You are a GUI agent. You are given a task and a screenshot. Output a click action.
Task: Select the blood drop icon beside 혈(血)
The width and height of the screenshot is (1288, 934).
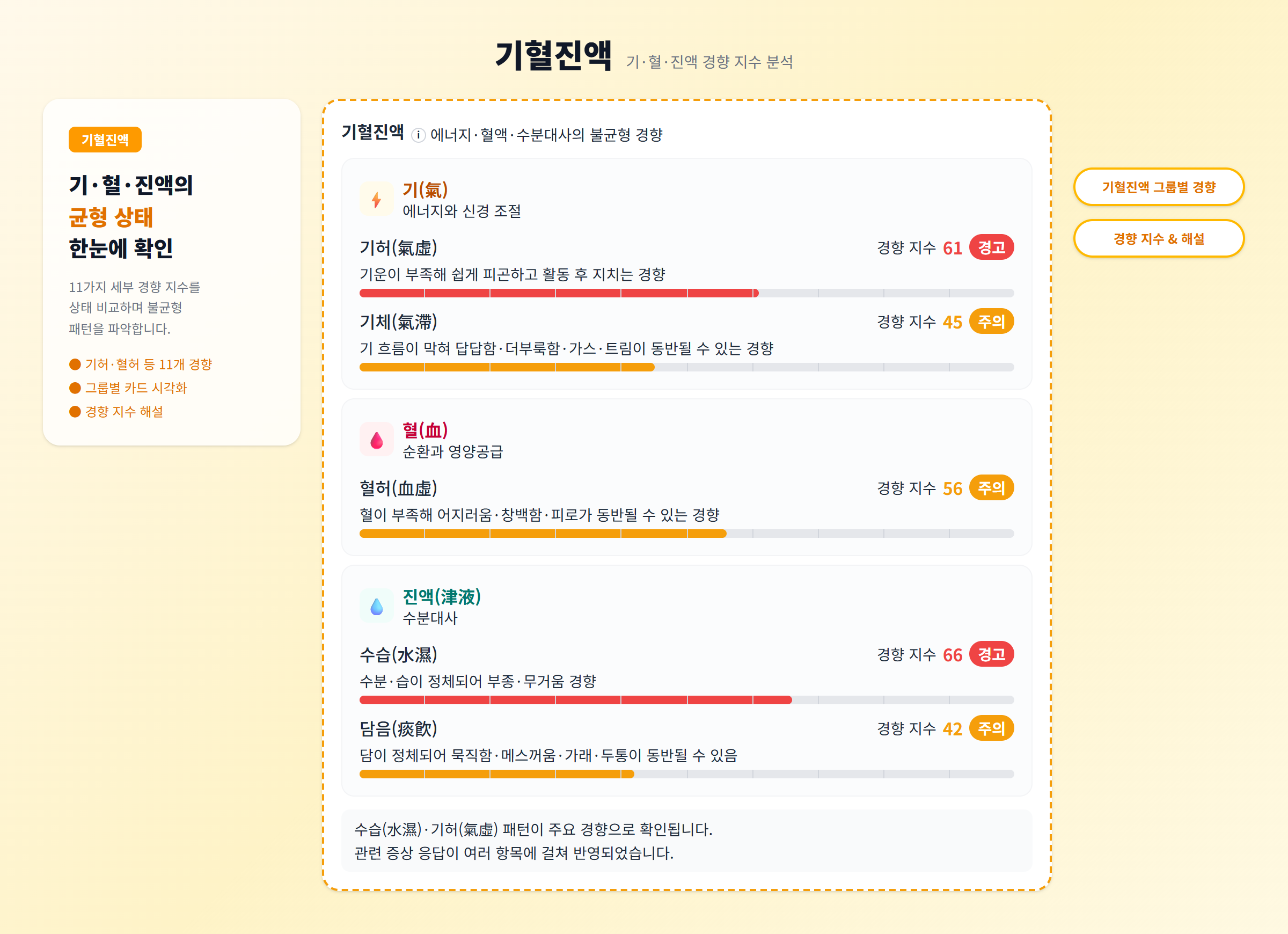pos(377,439)
